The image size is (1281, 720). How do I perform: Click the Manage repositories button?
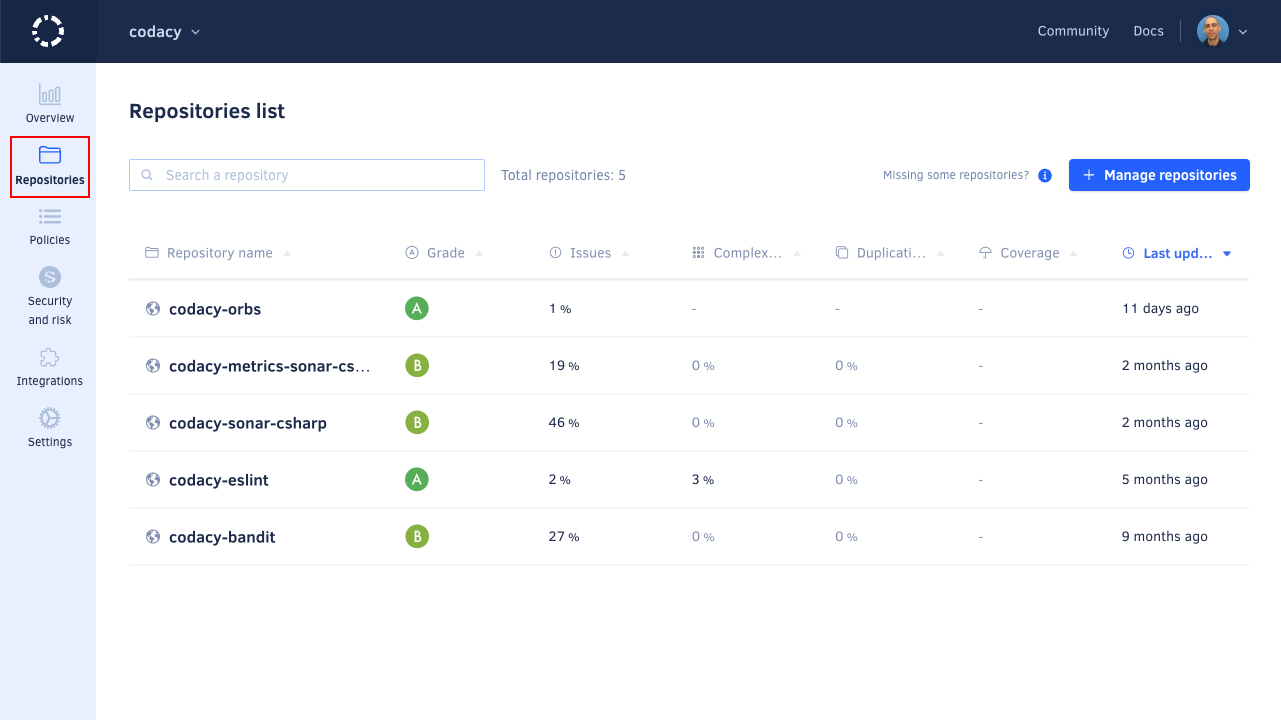1159,175
